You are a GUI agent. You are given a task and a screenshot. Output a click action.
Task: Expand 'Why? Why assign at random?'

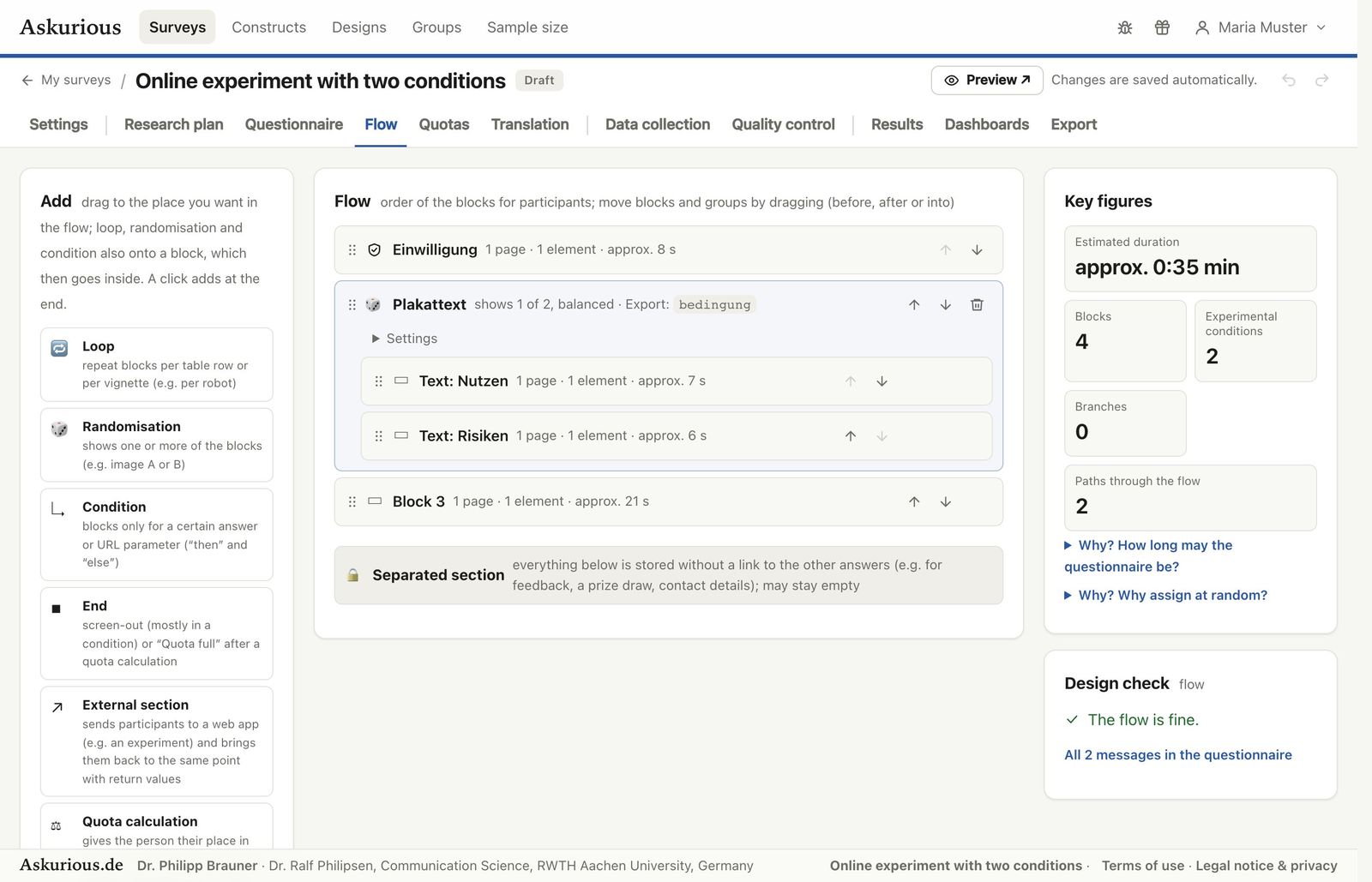(x=1165, y=595)
